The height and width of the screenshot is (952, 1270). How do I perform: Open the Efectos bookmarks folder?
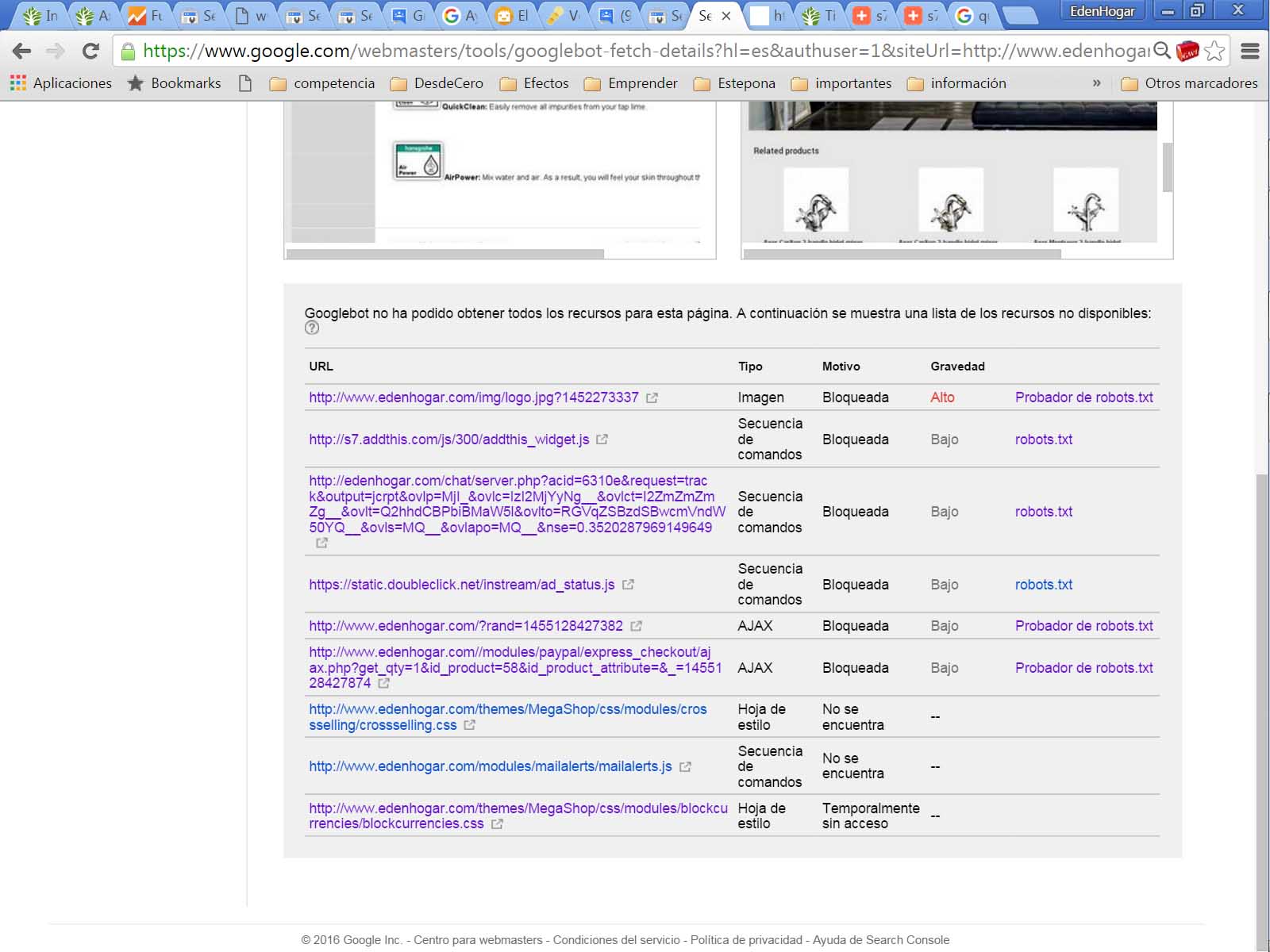pyautogui.click(x=534, y=83)
